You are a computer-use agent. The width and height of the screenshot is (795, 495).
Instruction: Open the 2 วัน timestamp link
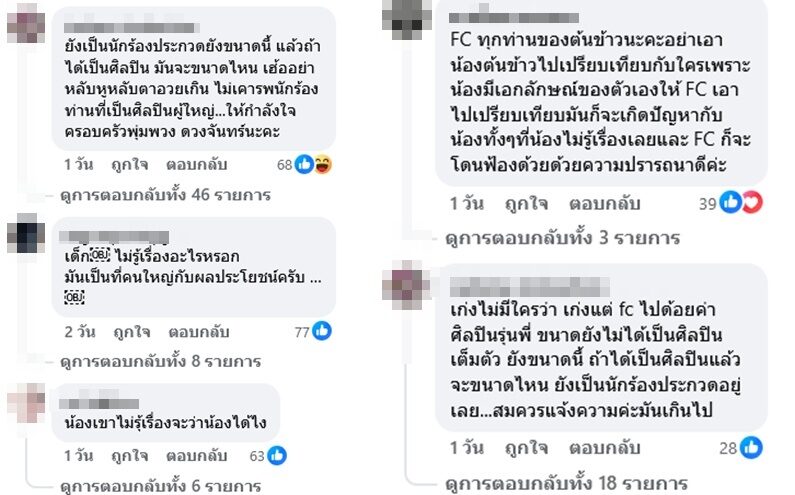(x=80, y=332)
